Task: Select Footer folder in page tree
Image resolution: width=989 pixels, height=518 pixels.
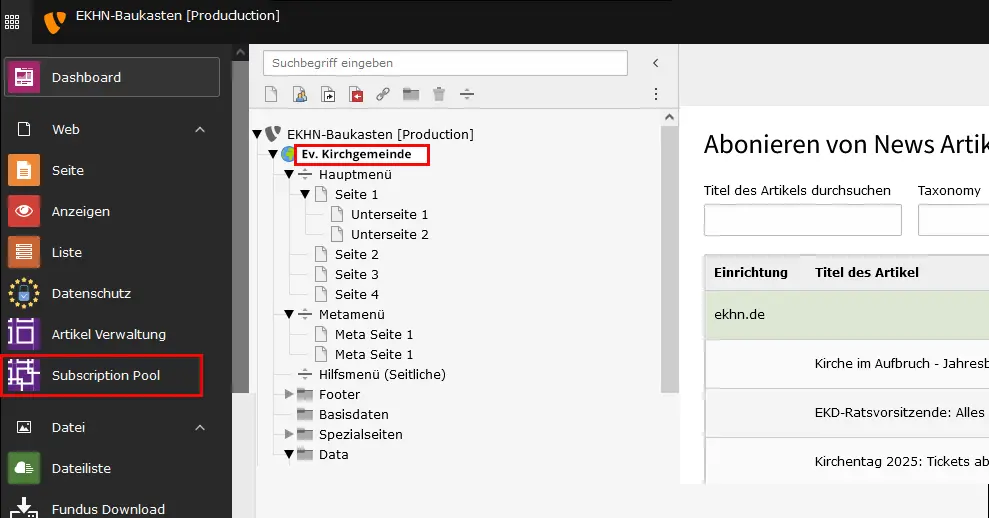Action: pyautogui.click(x=339, y=394)
